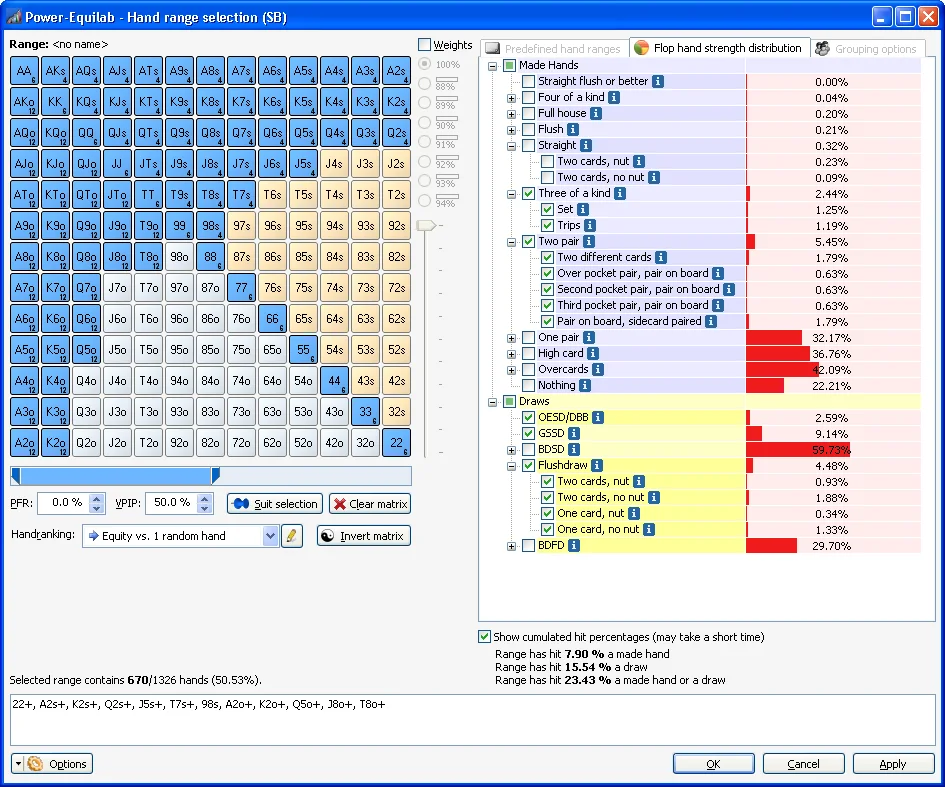Open info icon for Four of a kind
The width and height of the screenshot is (945, 787).
click(x=614, y=97)
